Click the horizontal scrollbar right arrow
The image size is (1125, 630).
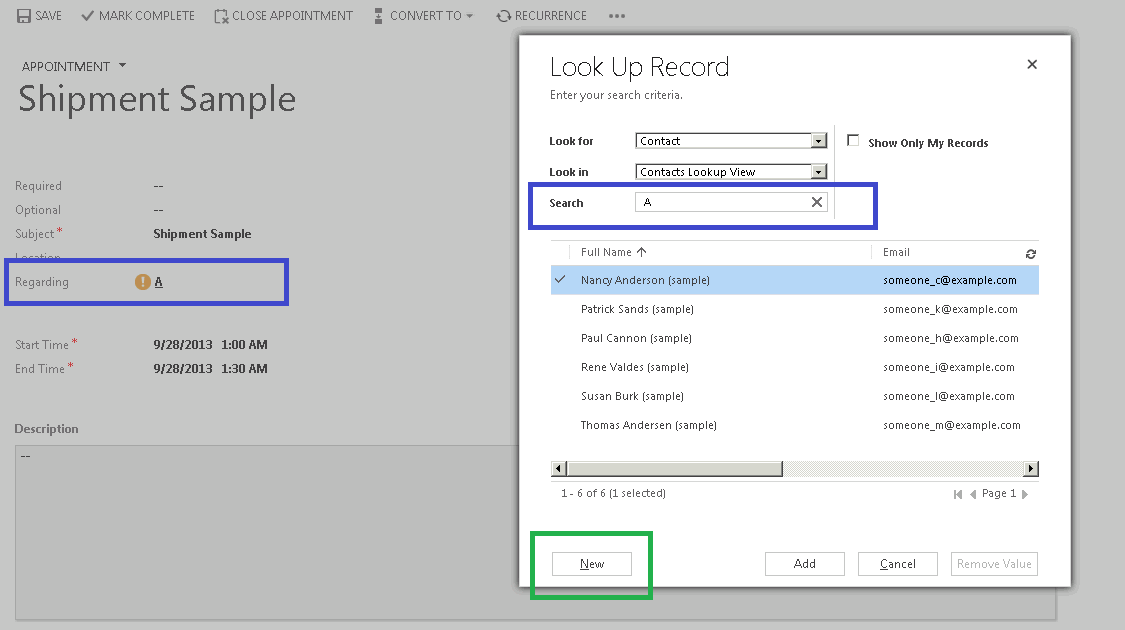pos(1031,468)
